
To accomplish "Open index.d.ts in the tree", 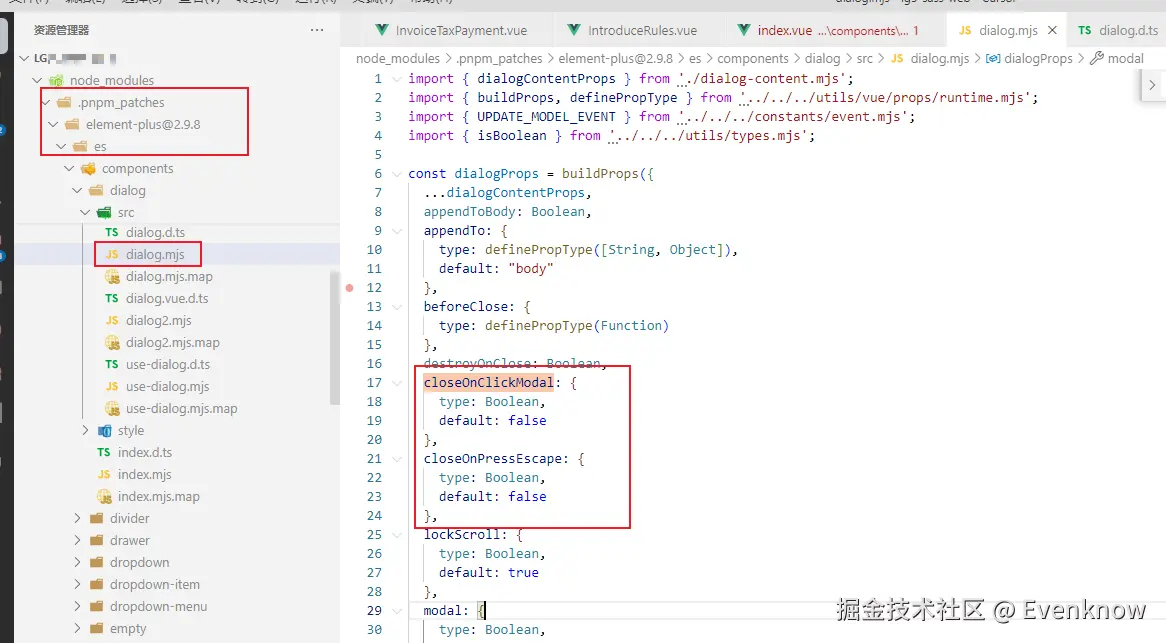I will click(x=144, y=453).
